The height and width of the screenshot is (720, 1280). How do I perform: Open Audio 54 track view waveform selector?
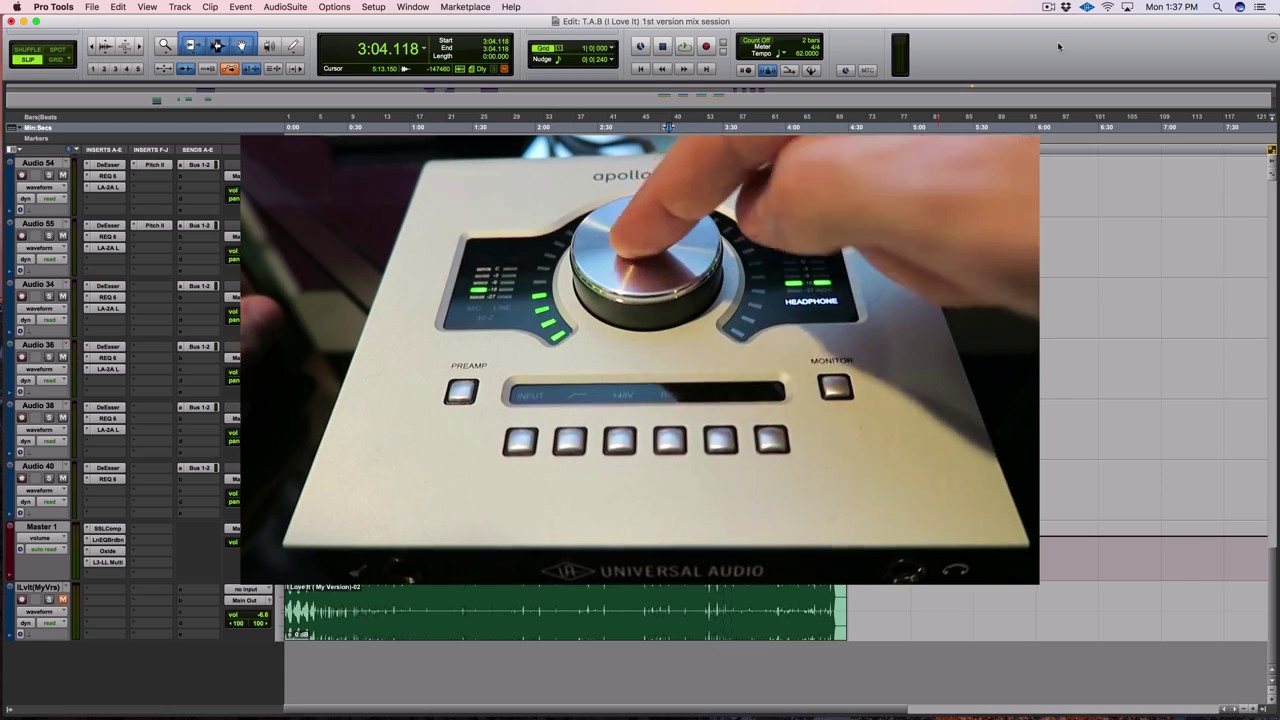(x=42, y=187)
